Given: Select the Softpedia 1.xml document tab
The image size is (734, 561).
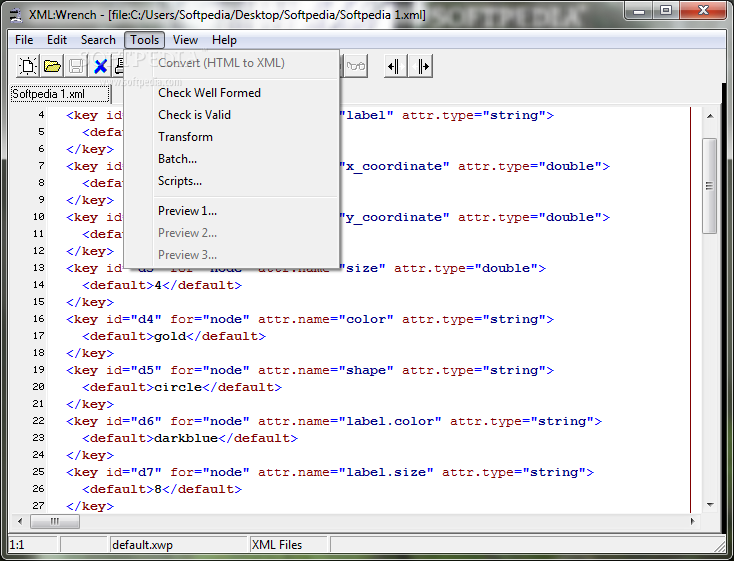Looking at the screenshot, I should [x=60, y=94].
